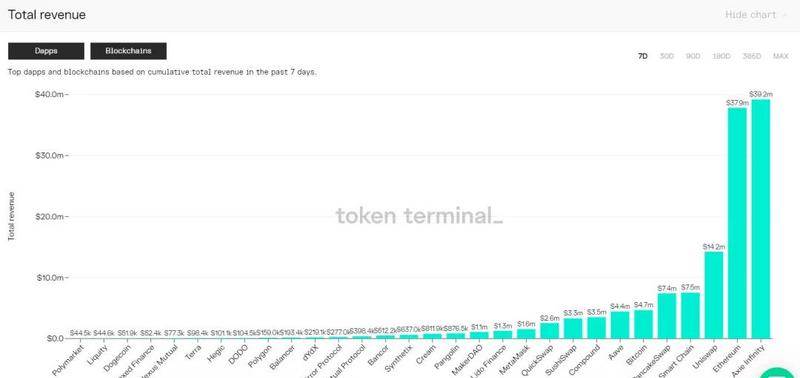Click the token terminal watermark logo
The height and width of the screenshot is (378, 800).
(419, 216)
